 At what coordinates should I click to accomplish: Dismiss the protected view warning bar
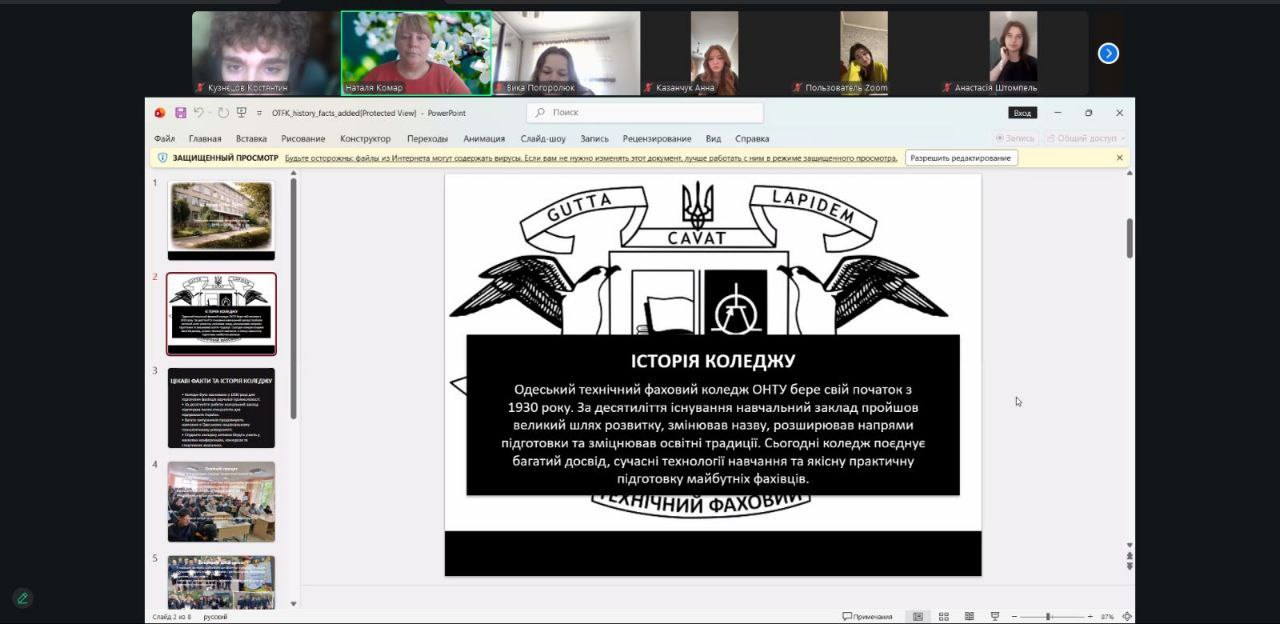coord(1119,158)
